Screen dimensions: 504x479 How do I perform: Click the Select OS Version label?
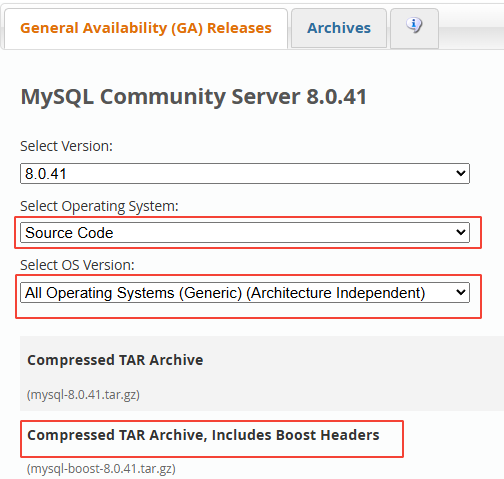77,265
